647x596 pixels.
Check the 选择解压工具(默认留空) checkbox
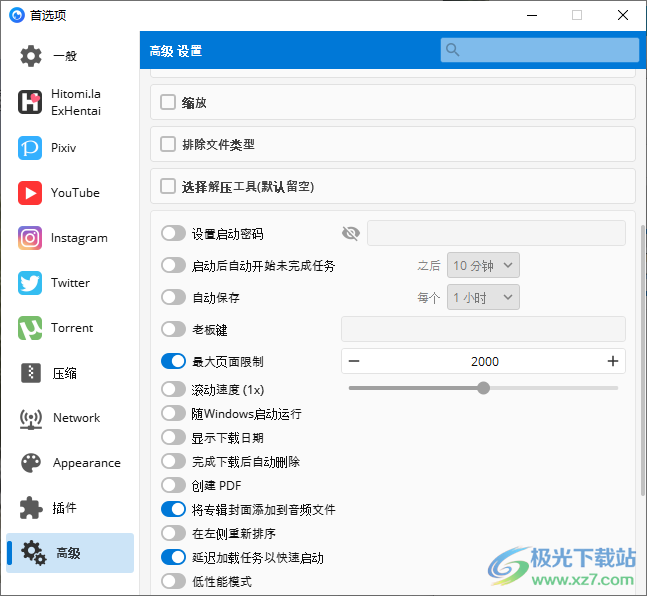tap(168, 186)
